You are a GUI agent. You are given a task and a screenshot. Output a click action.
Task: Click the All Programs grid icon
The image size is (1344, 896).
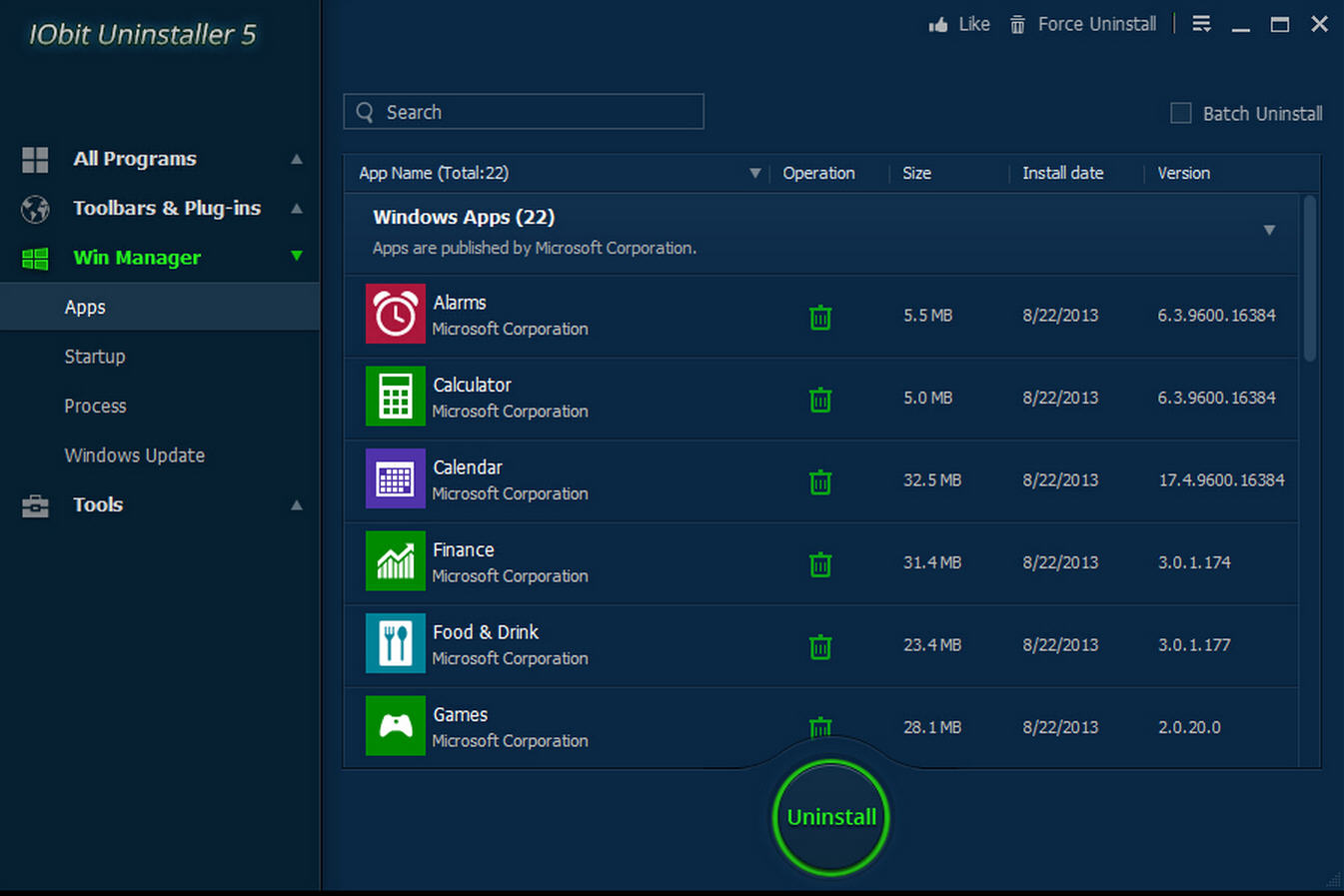coord(35,160)
